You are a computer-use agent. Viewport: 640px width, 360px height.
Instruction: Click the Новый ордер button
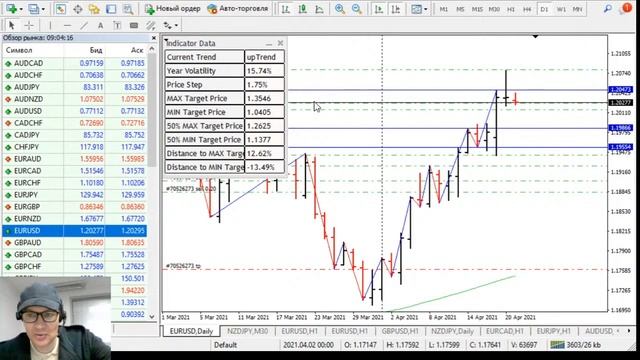coord(172,9)
